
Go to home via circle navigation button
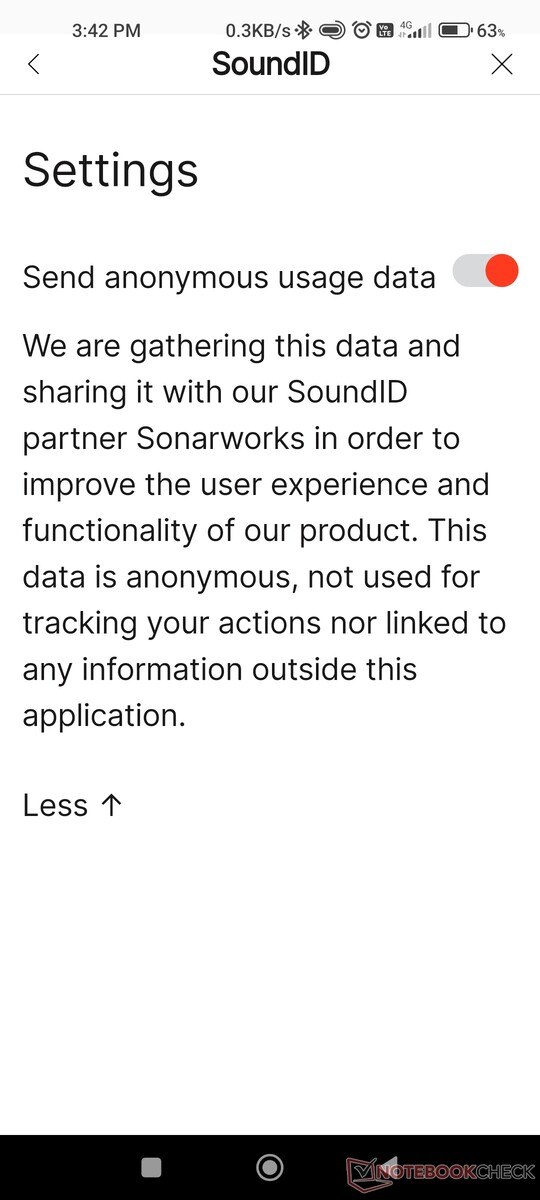270,1167
